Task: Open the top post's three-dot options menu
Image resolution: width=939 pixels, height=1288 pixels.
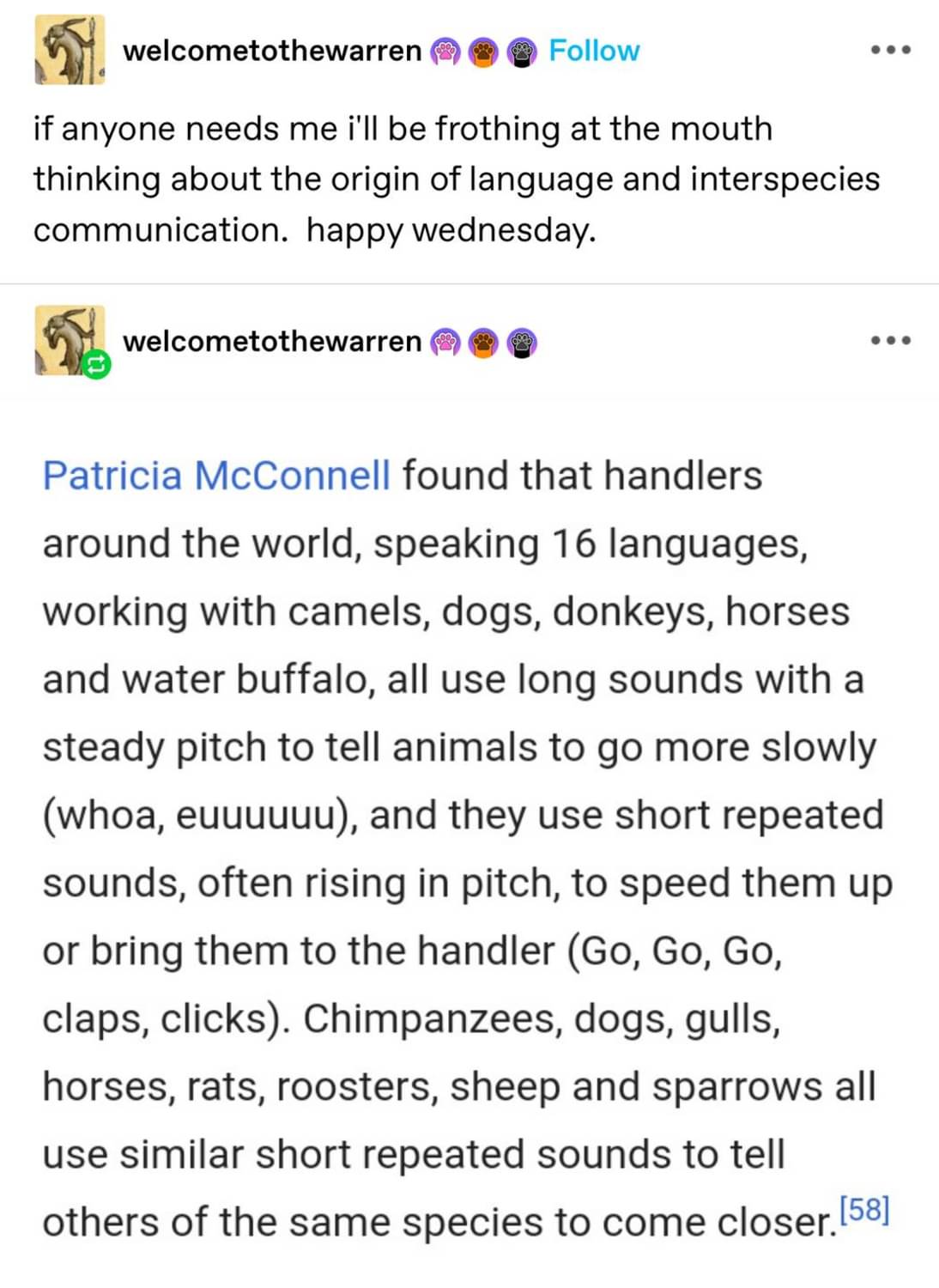Action: 890,51
